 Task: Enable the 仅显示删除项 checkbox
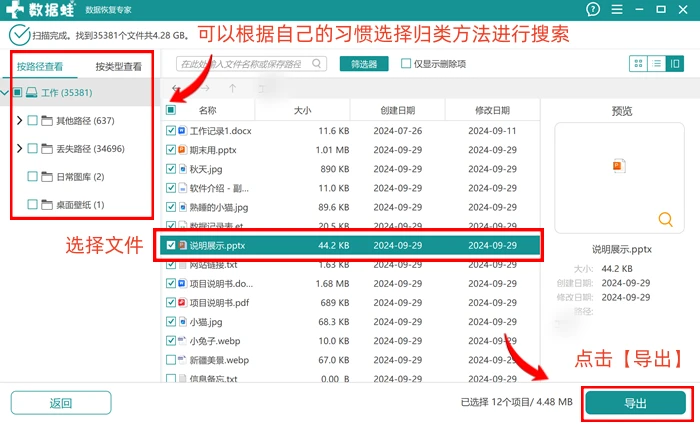406,64
